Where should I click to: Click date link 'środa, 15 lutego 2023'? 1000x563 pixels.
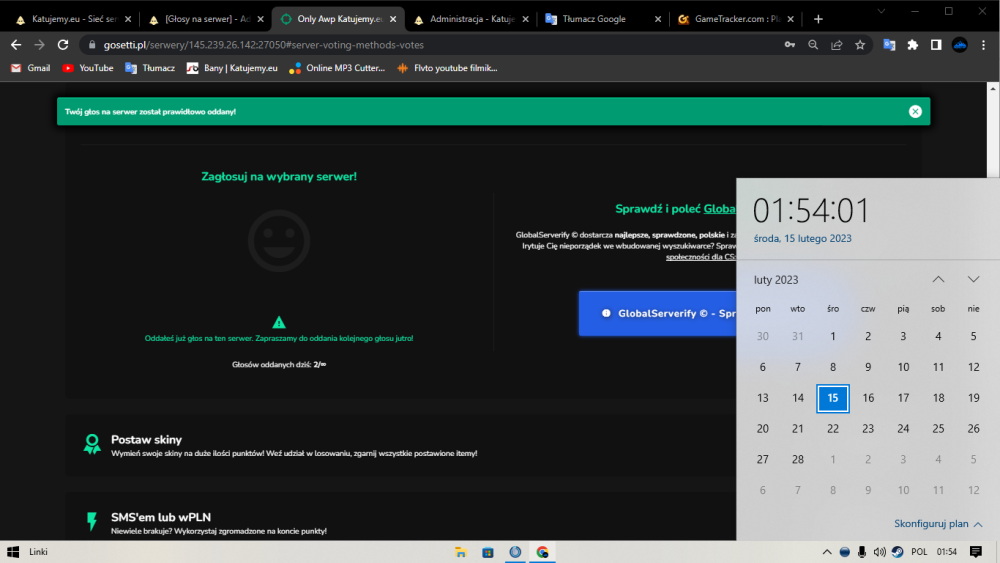tap(802, 238)
